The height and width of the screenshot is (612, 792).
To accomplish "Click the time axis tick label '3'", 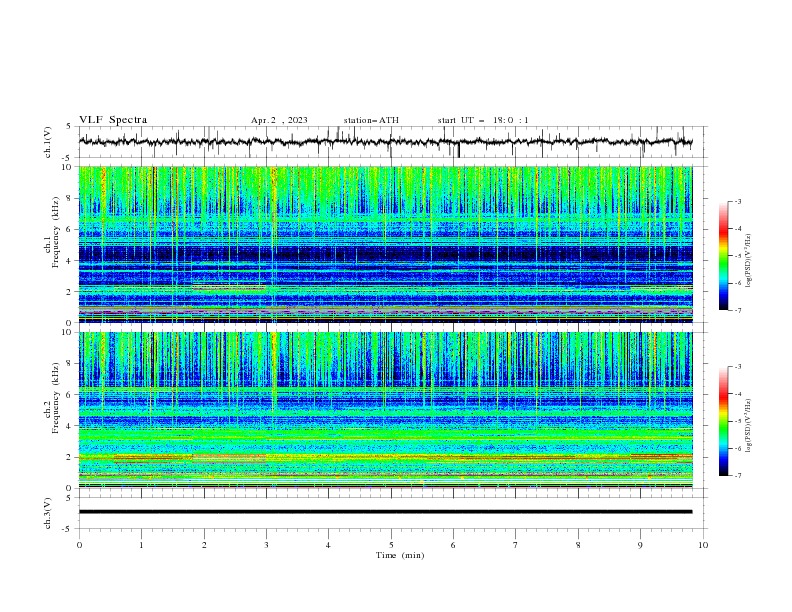I will 266,545.
